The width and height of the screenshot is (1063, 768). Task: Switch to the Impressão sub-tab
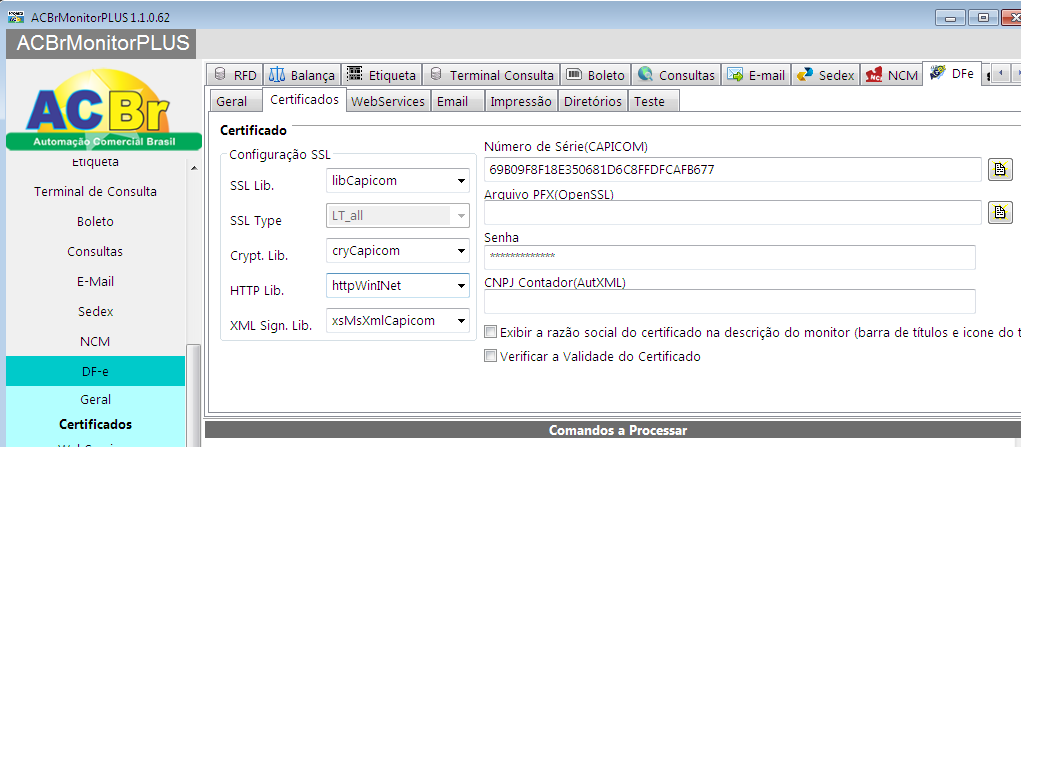[521, 101]
